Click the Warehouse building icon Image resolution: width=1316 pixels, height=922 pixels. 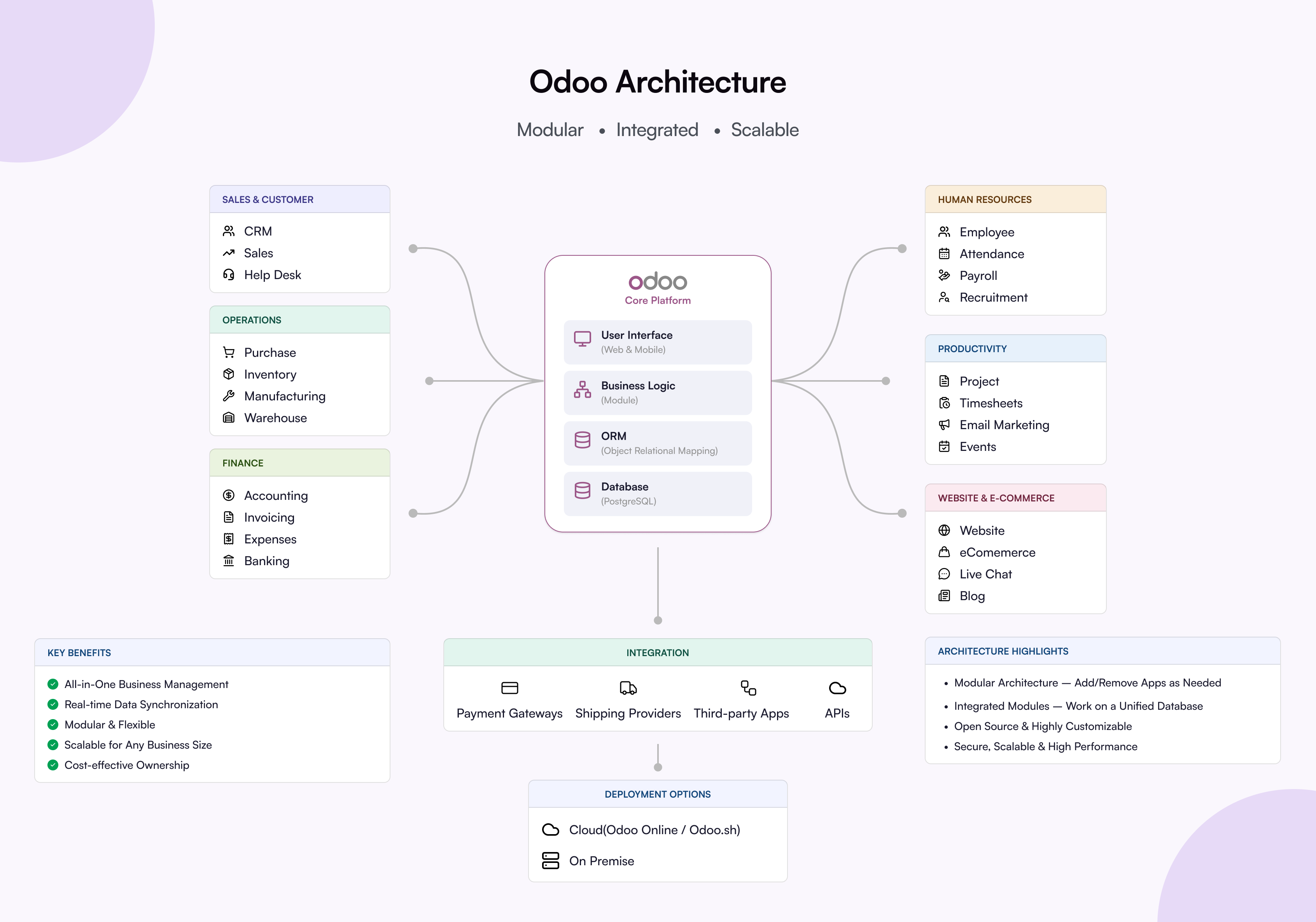[229, 418]
